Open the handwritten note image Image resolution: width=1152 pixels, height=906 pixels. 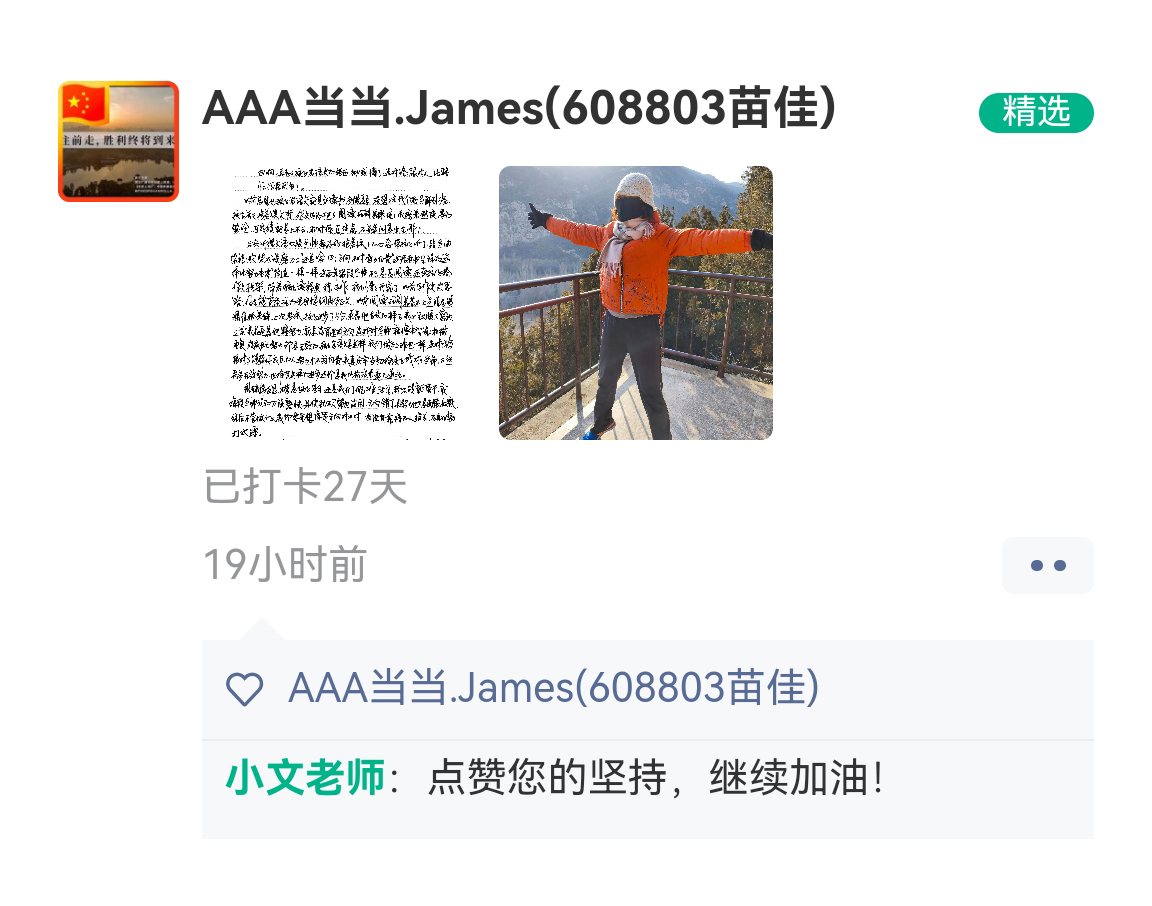coord(341,303)
